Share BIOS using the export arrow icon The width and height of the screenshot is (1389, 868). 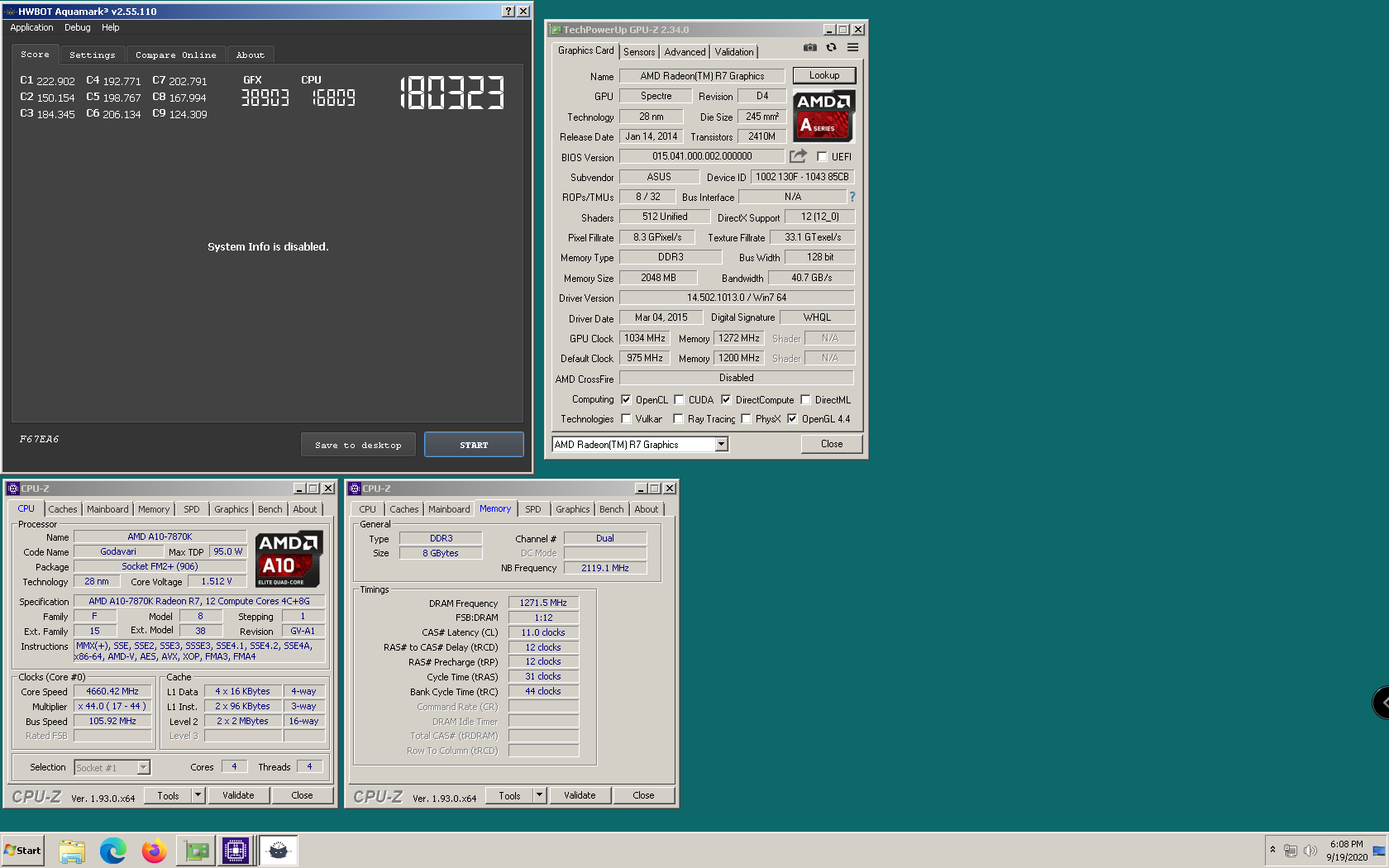[x=798, y=155]
